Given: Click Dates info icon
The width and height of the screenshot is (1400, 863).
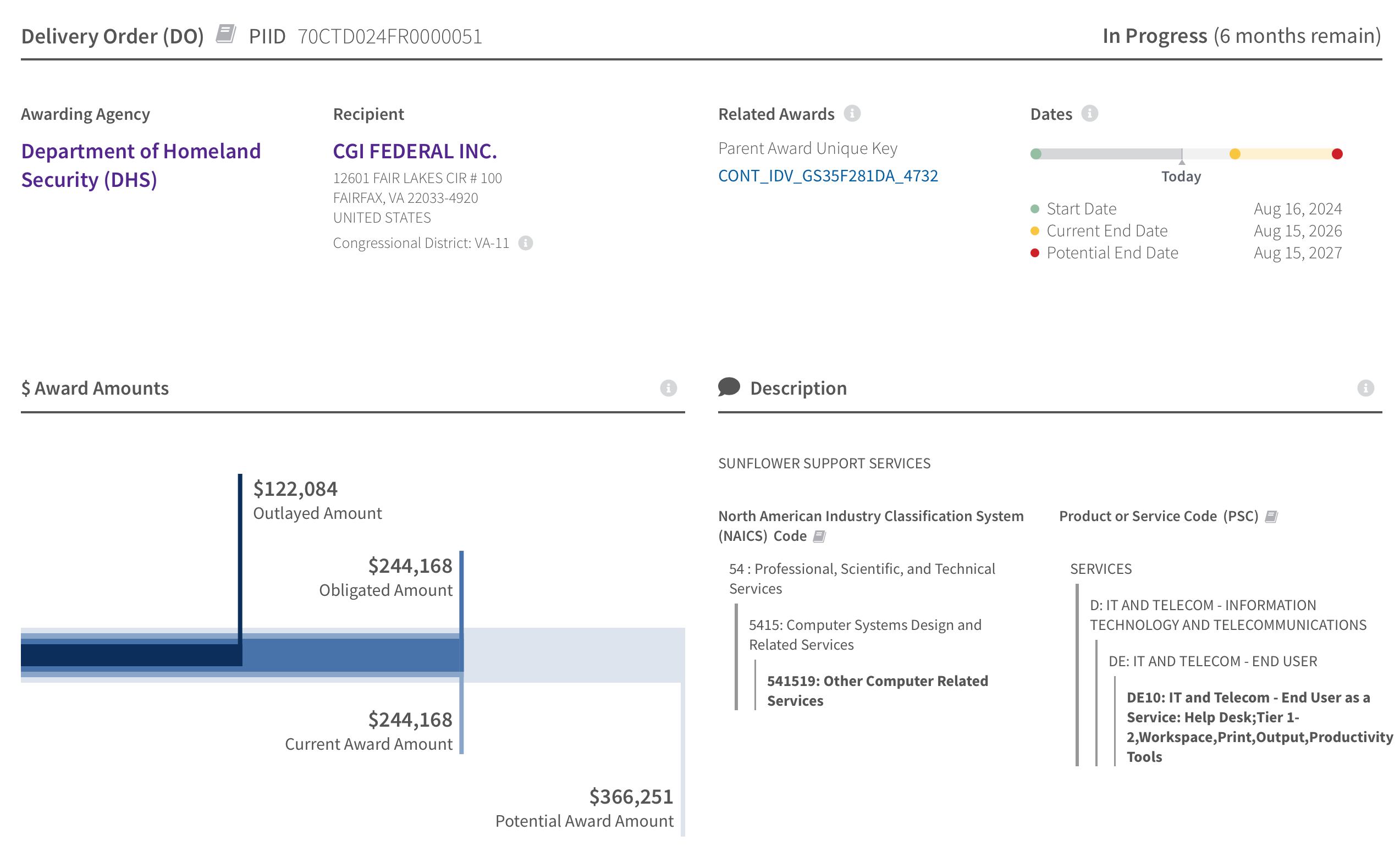Looking at the screenshot, I should tap(1089, 114).
